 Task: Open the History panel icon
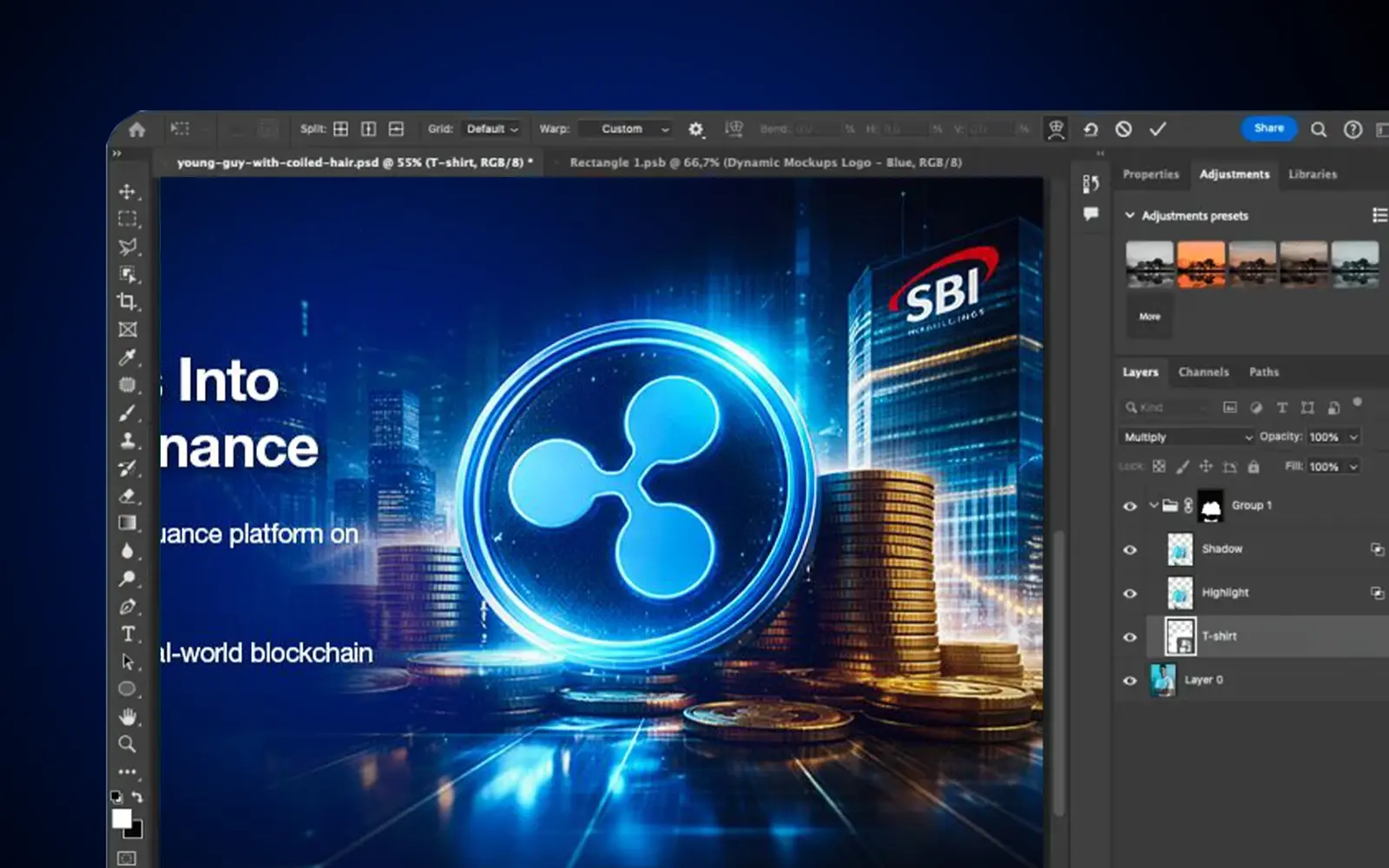coord(1091,183)
